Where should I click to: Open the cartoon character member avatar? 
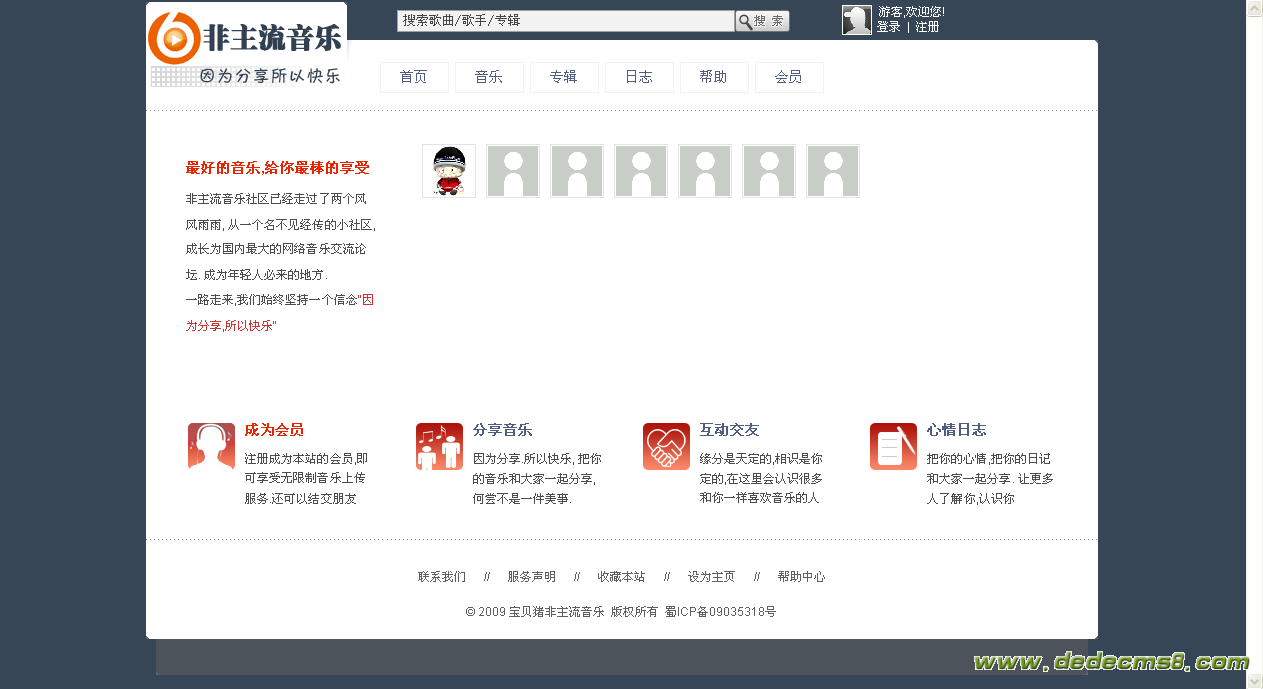click(x=449, y=171)
